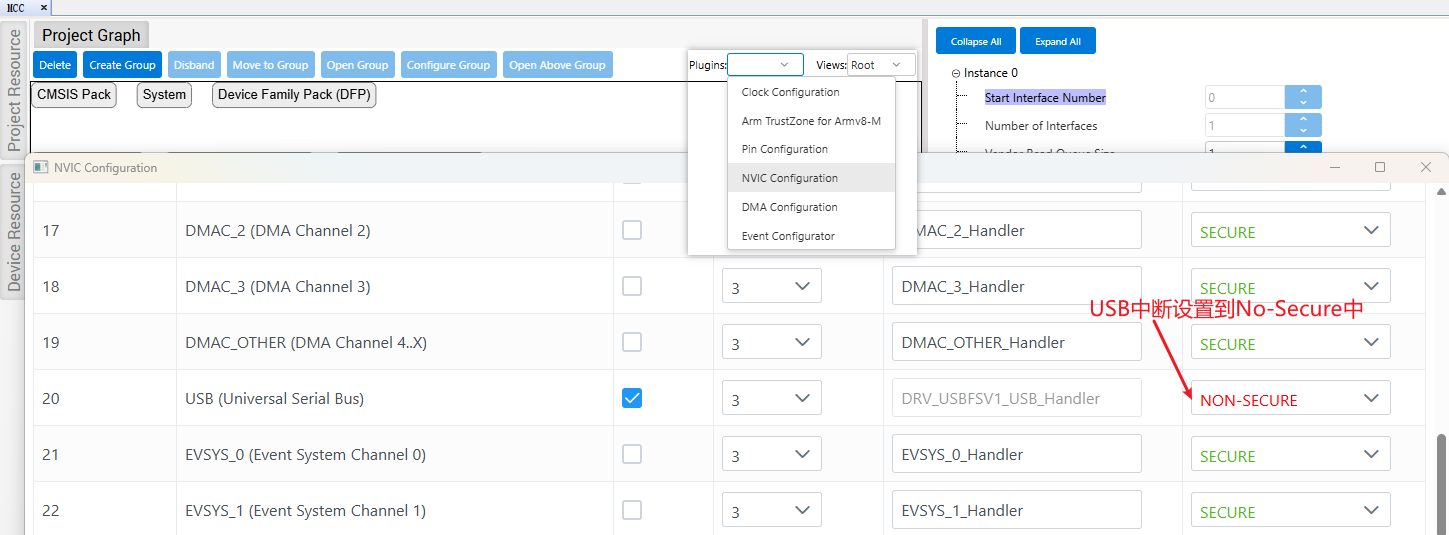Enable the EVSYS_1 interrupt checkbox

coord(632,510)
